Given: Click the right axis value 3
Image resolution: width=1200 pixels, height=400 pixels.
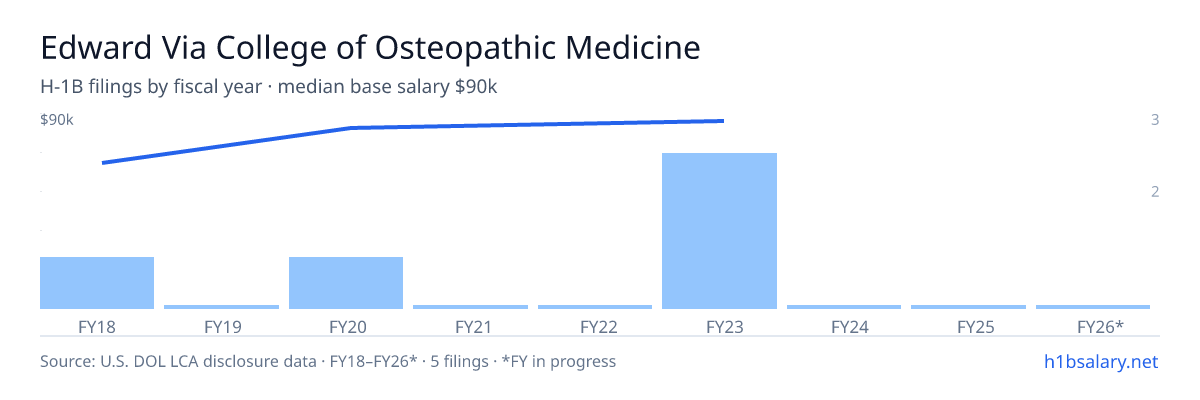Looking at the screenshot, I should click(x=1155, y=120).
